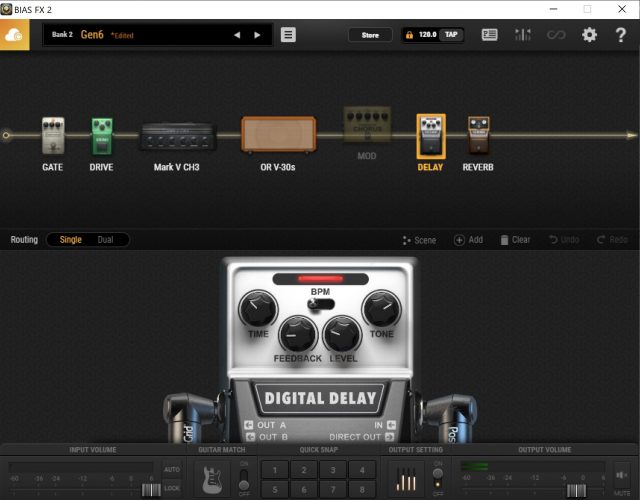Toggle the Guitar Match on/off switch
The width and height of the screenshot is (640, 500).
pyautogui.click(x=244, y=480)
